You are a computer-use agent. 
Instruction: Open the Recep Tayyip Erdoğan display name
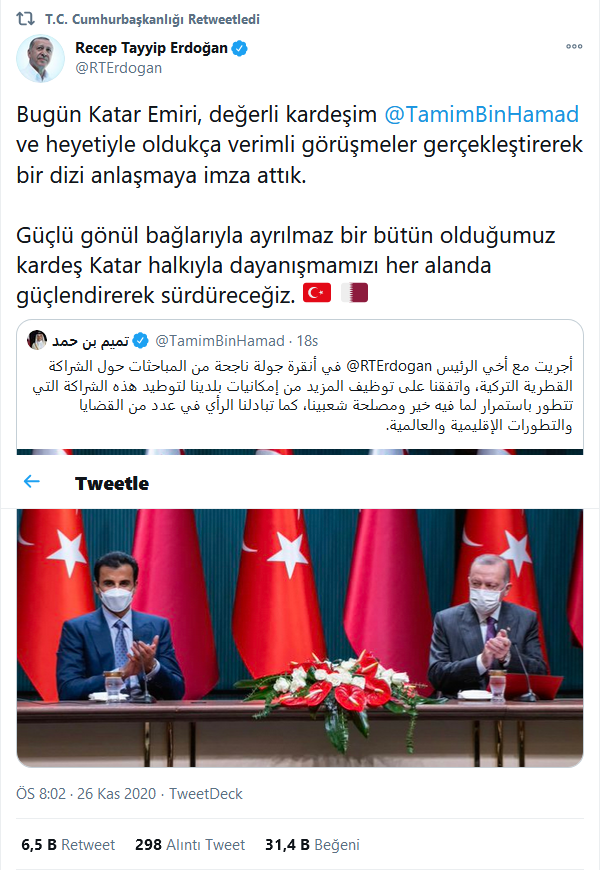(x=151, y=48)
